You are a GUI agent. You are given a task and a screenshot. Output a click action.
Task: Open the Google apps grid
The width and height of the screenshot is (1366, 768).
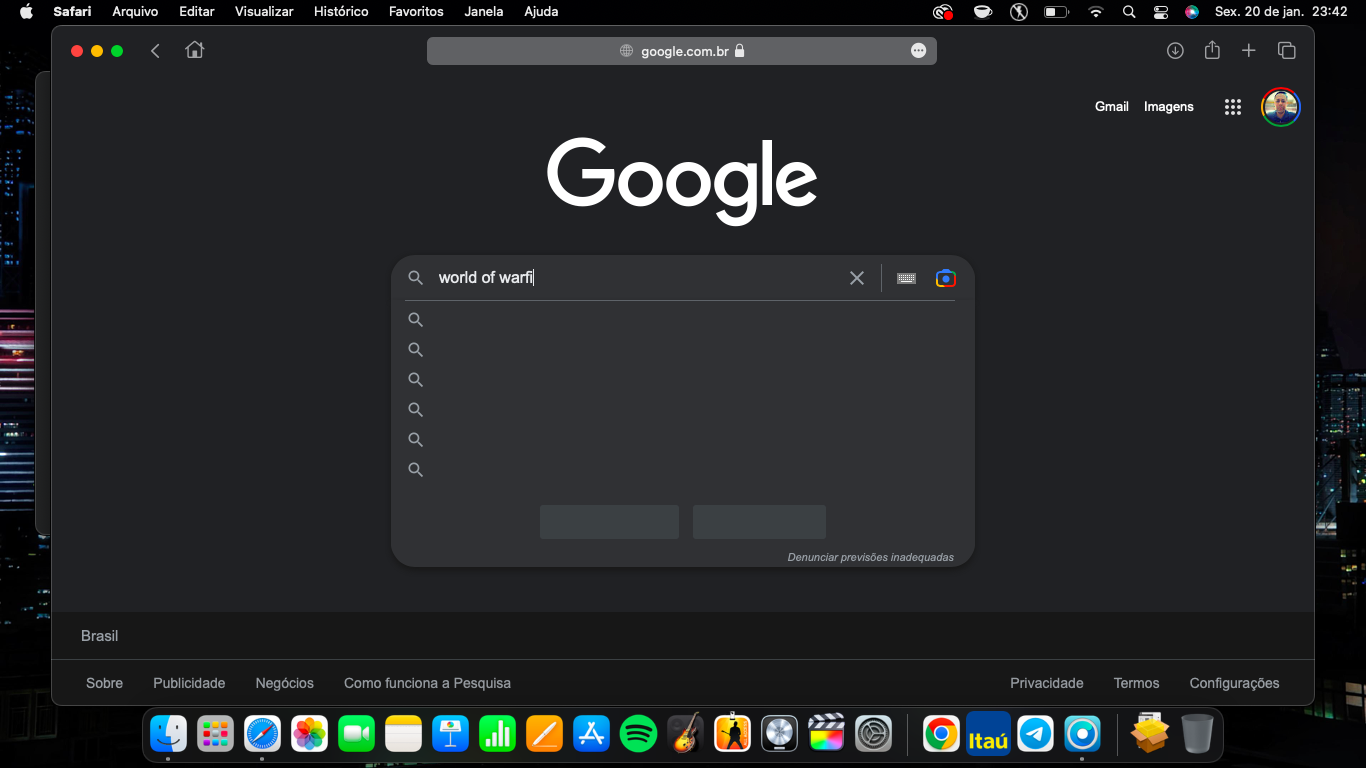click(1232, 107)
